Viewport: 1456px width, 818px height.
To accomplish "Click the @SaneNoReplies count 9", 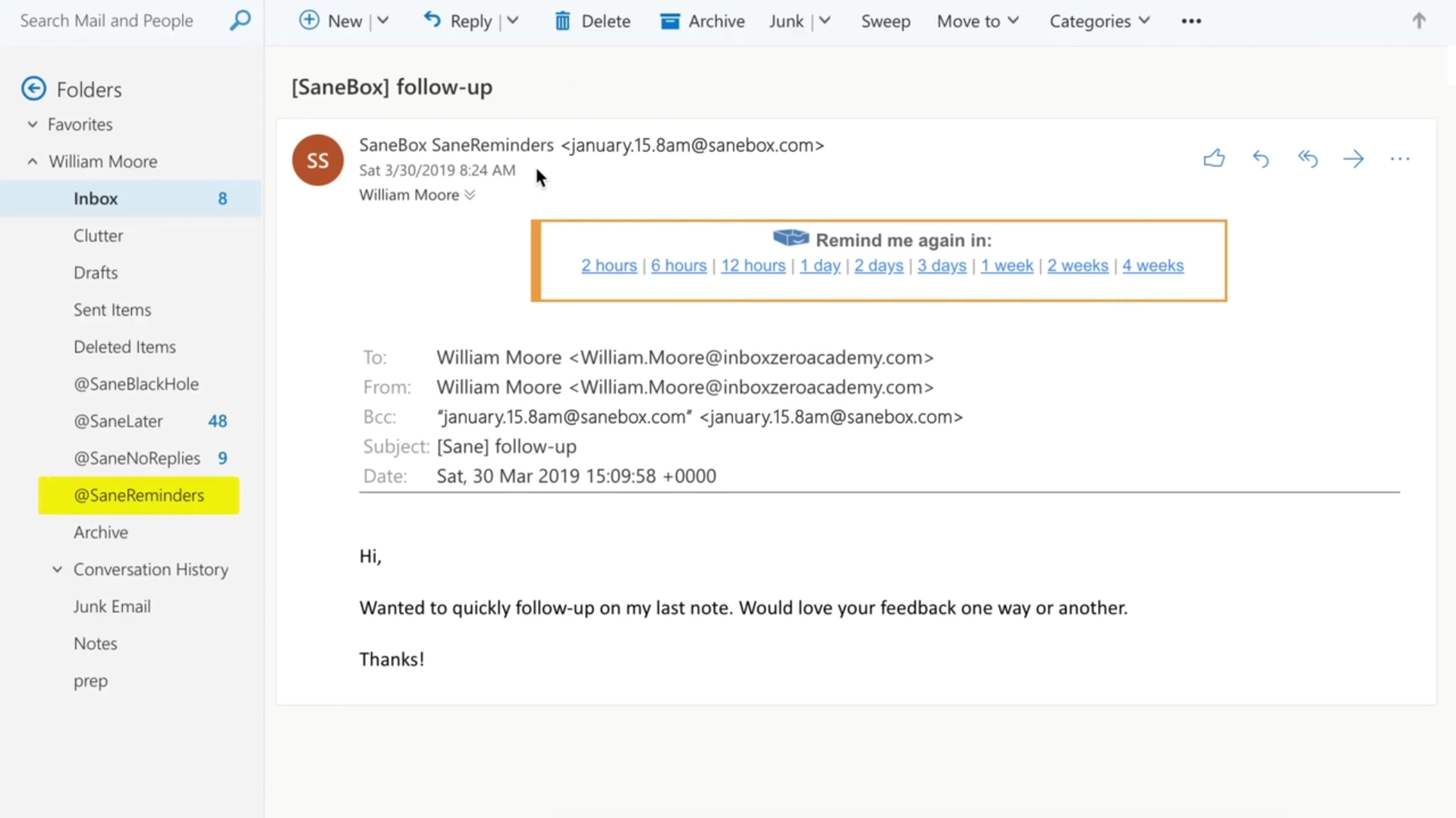I will tap(222, 458).
